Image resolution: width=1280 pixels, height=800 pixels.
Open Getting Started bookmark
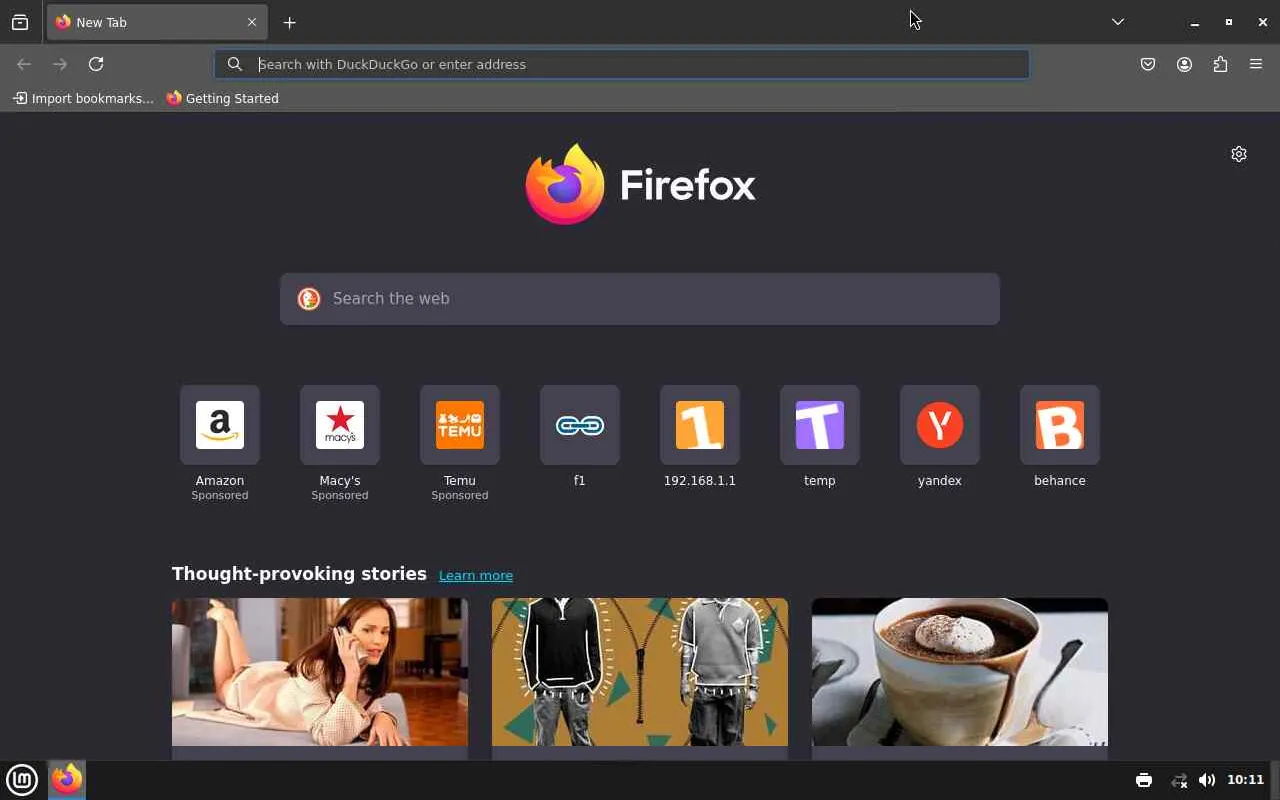(222, 98)
